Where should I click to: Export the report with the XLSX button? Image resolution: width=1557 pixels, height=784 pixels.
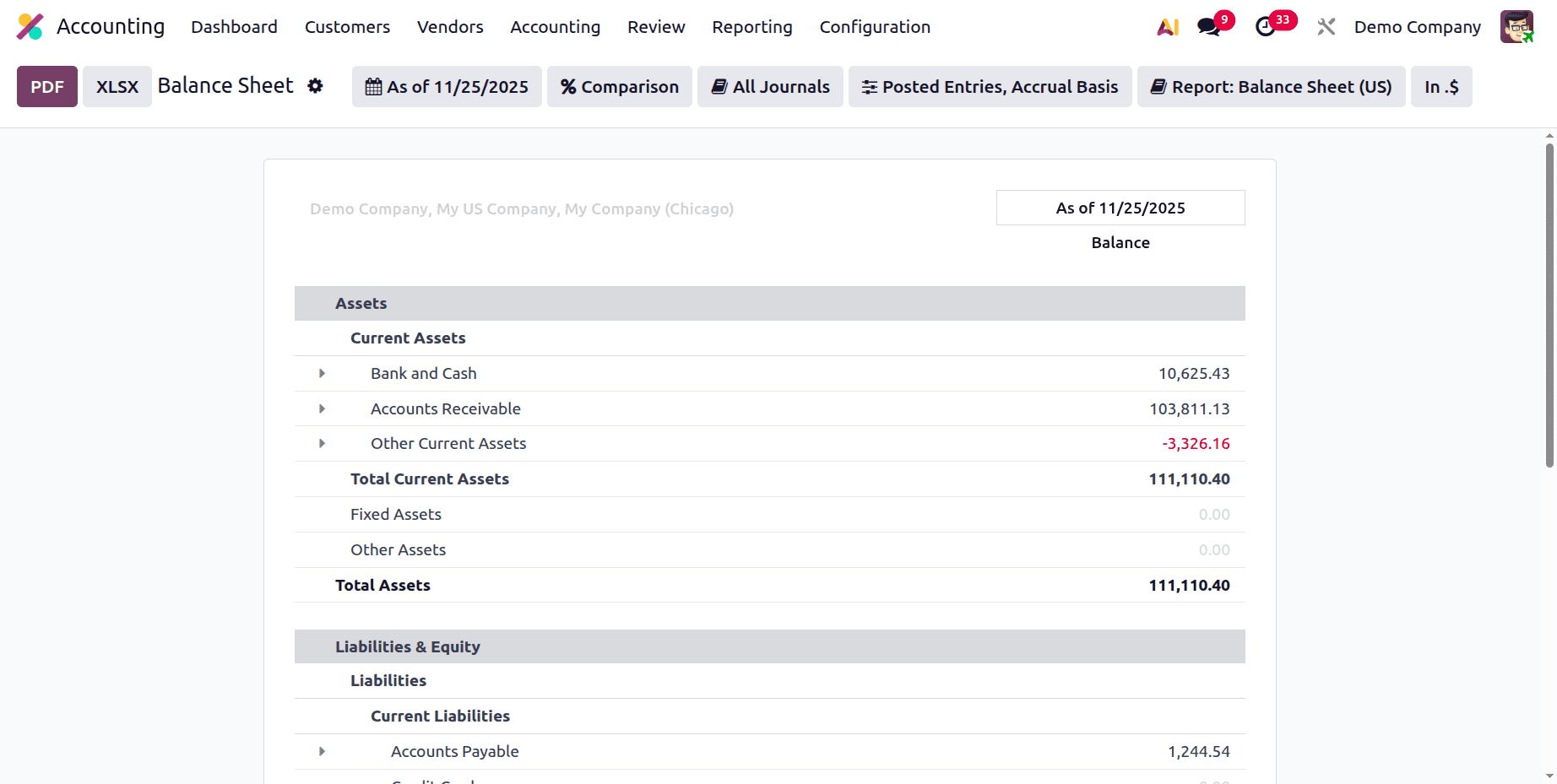(117, 87)
